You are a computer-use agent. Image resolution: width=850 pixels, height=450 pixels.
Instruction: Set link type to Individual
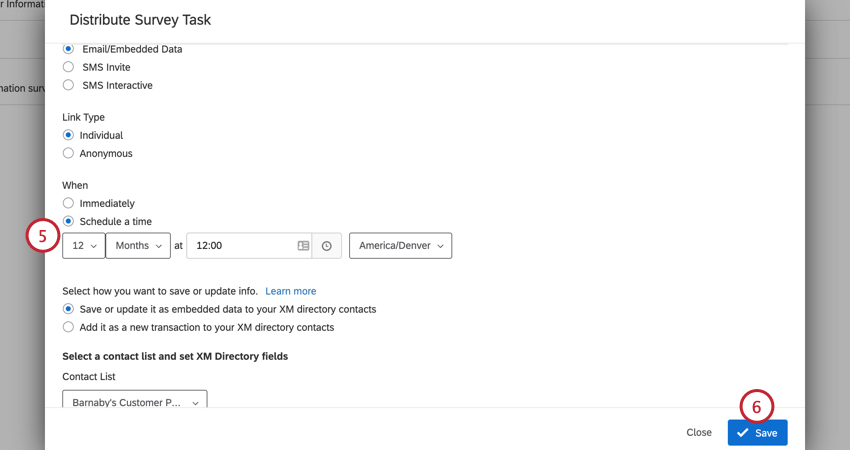pyautogui.click(x=68, y=135)
